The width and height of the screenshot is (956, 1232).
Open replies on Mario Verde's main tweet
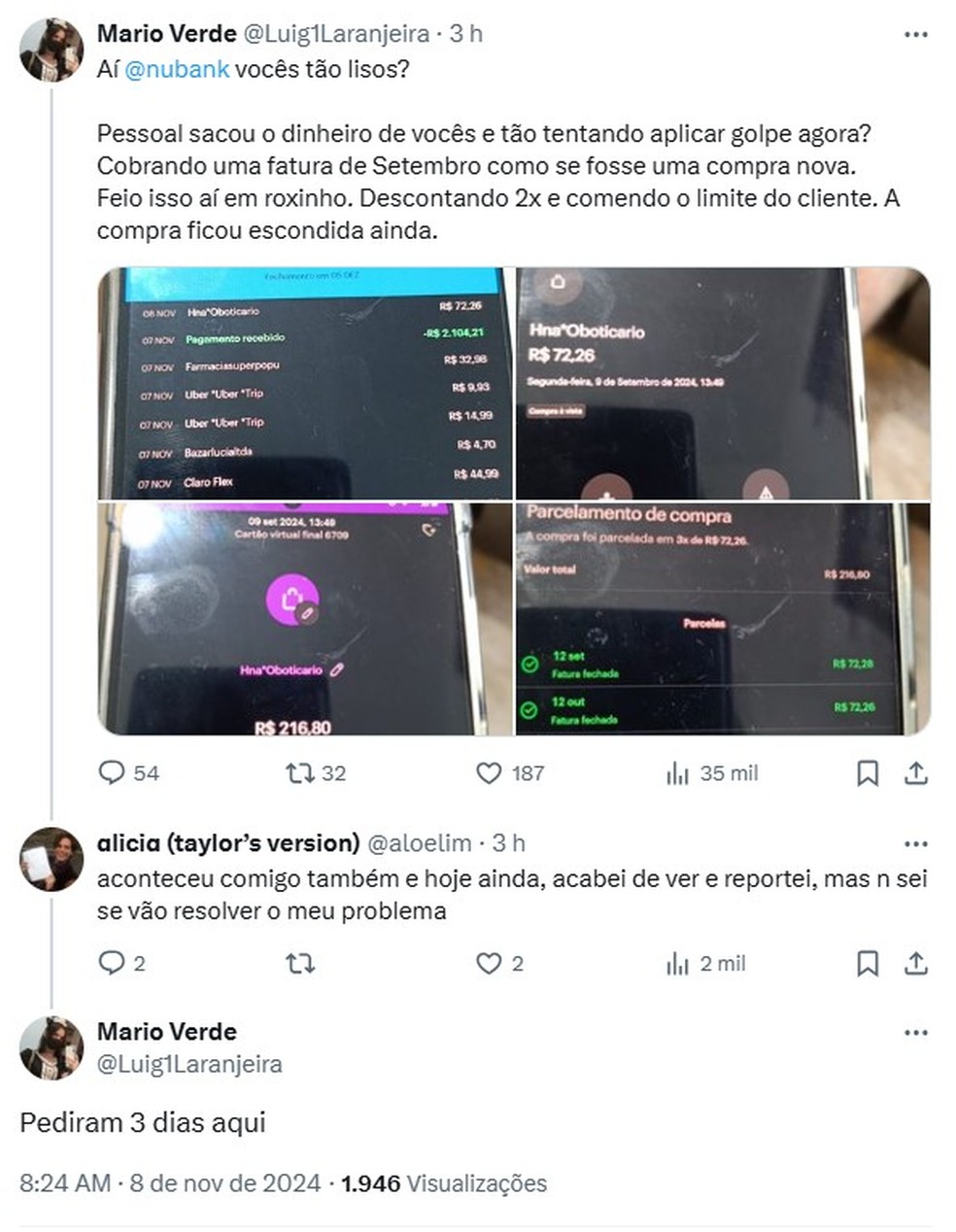pyautogui.click(x=128, y=773)
